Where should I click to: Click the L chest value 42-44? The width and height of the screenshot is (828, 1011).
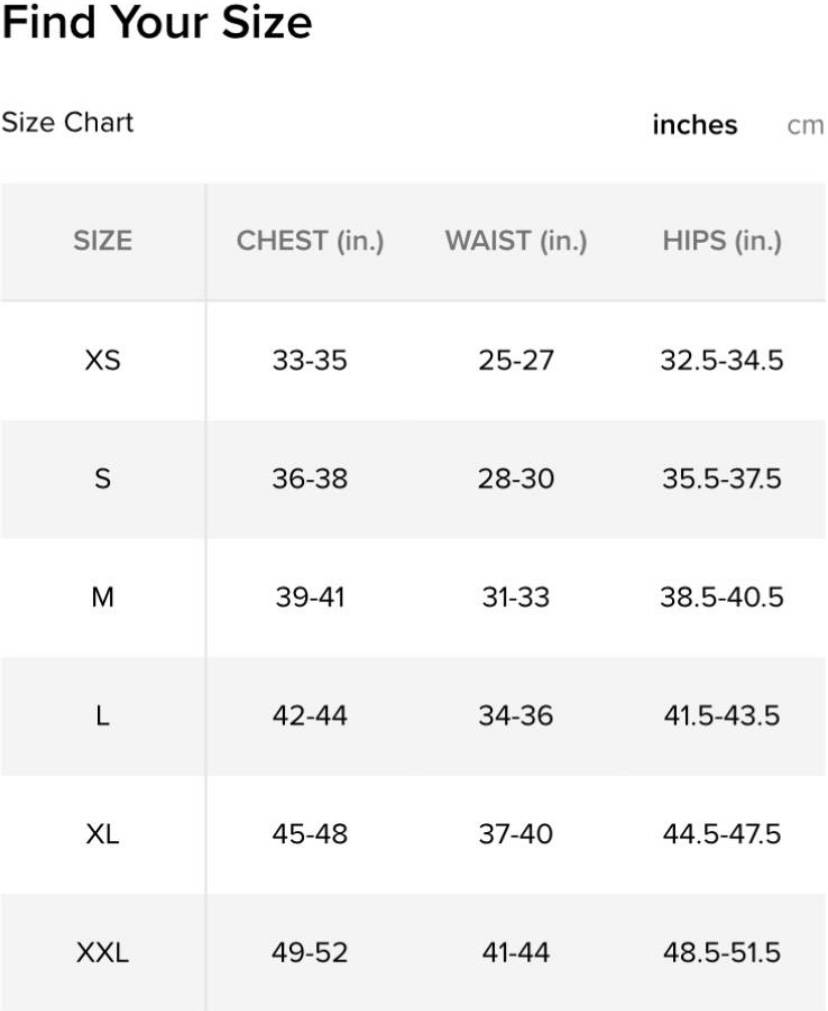(310, 716)
